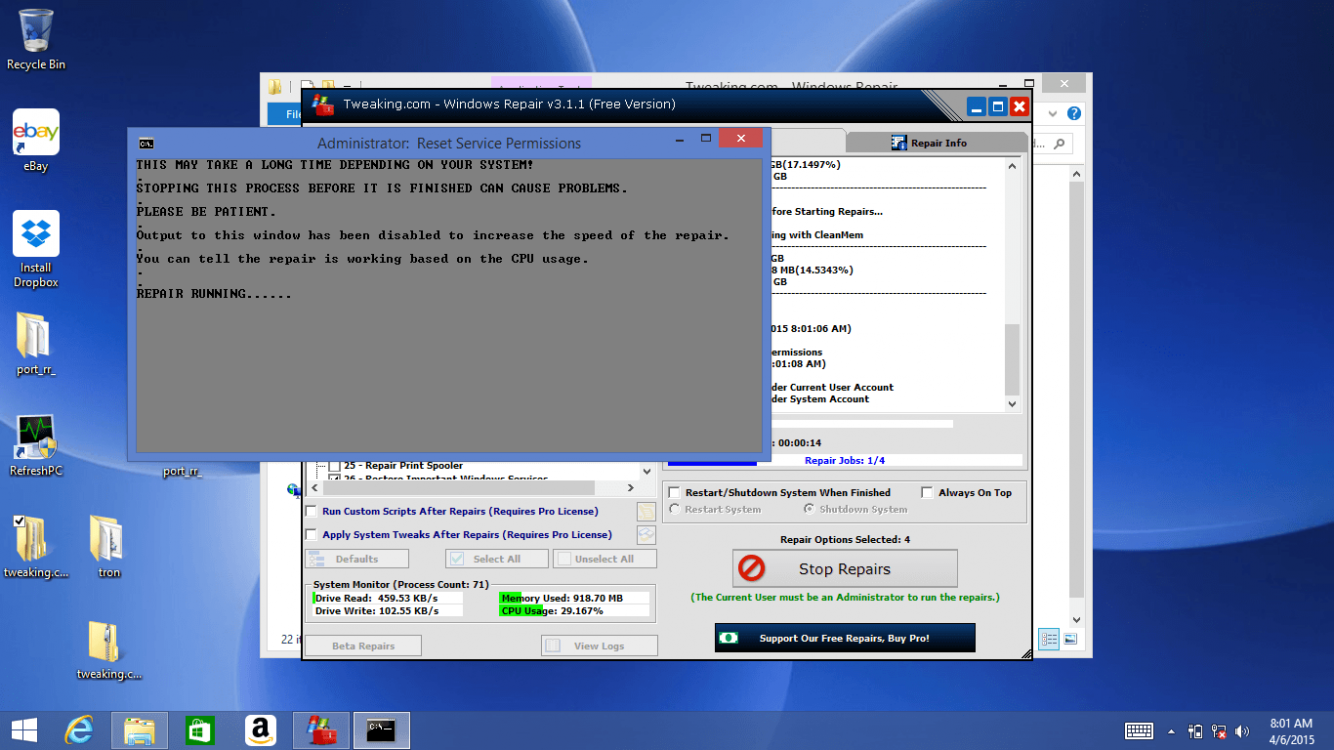Click the Unselect All button
The width and height of the screenshot is (1334, 750).
[x=604, y=559]
